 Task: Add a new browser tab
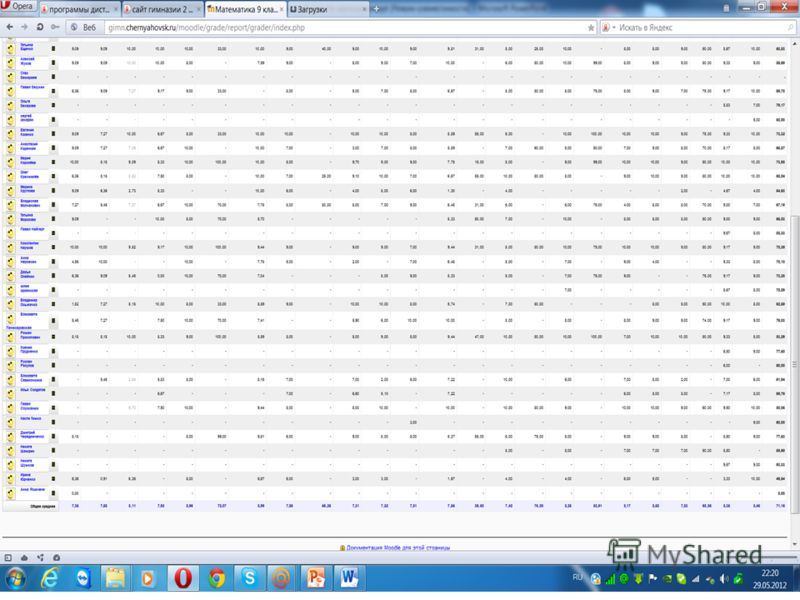(x=377, y=9)
